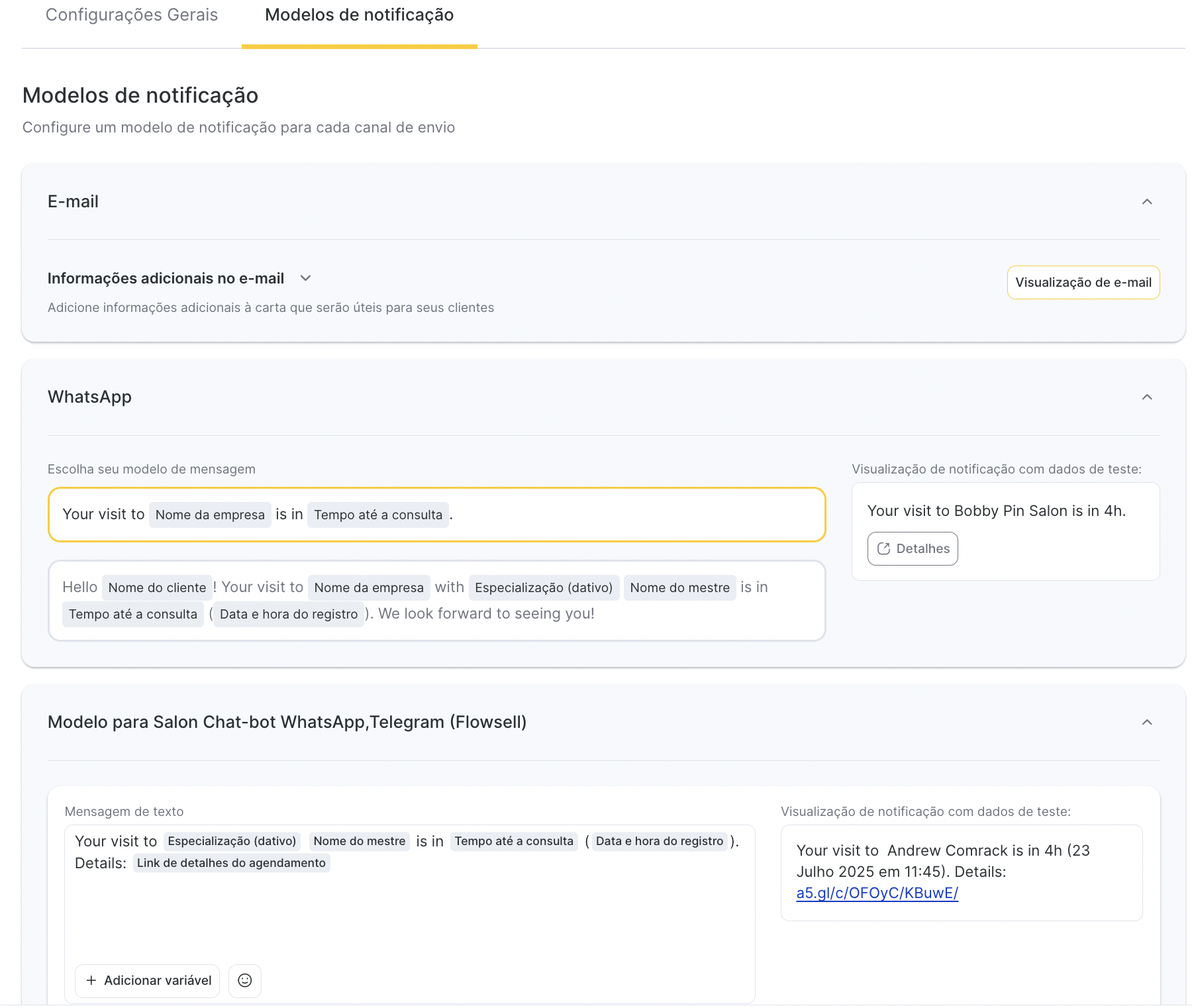Expand Informações adicionais no e-mail dropdown
Image resolution: width=1192 pixels, height=1008 pixels.
point(305,278)
